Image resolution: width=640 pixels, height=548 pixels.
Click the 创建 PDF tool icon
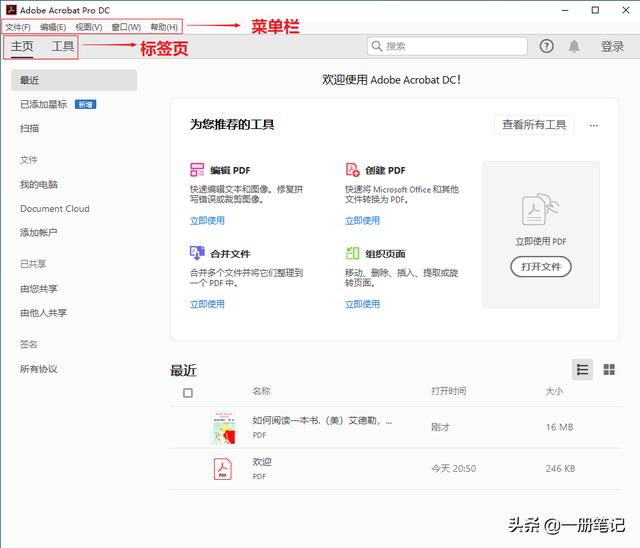tap(353, 170)
